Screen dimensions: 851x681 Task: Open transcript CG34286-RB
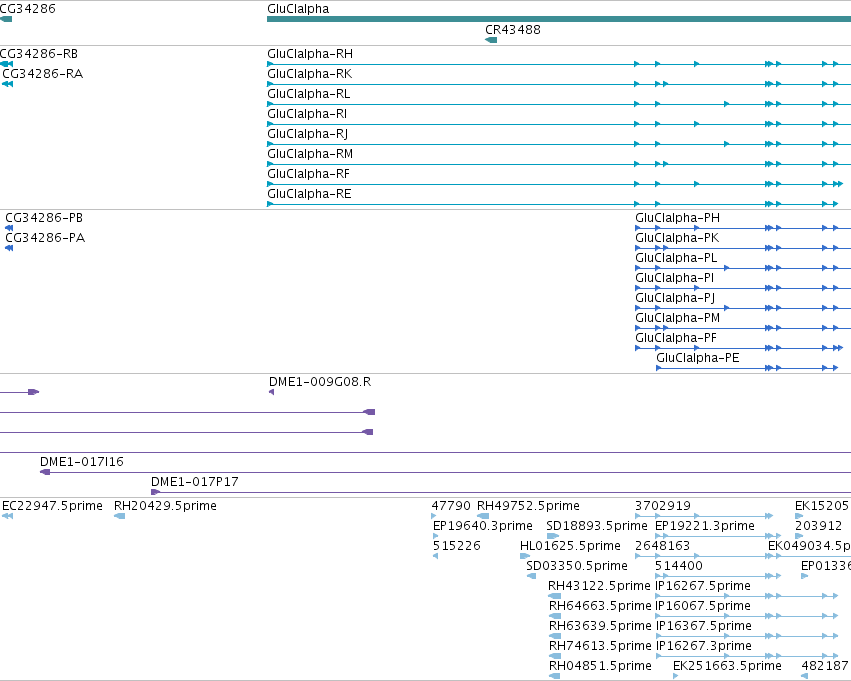click(39, 54)
